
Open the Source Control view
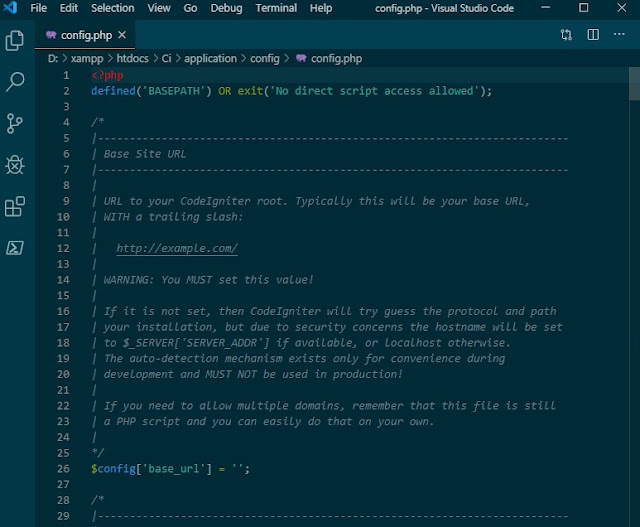(x=15, y=124)
